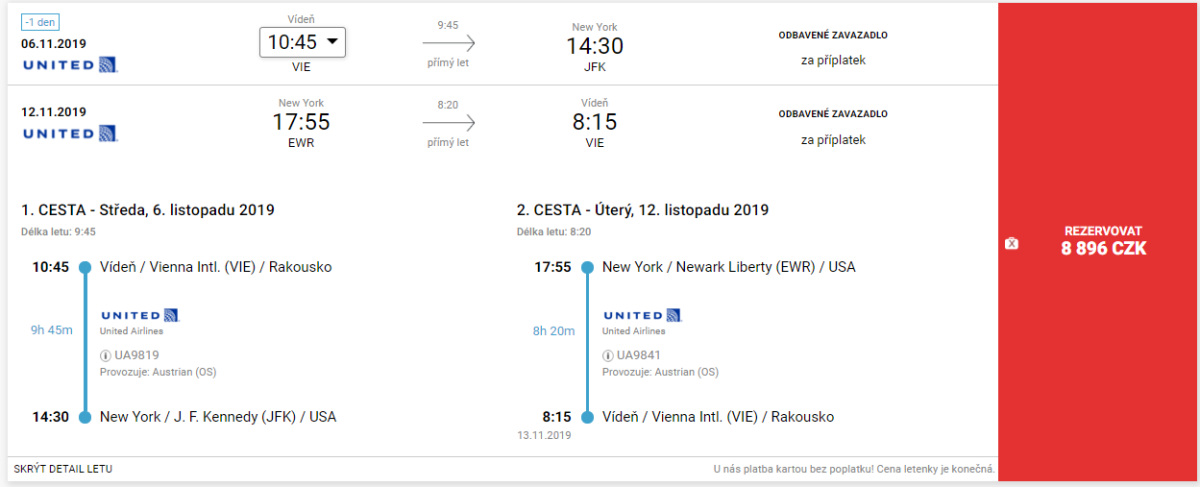Collapse details via SKRÝT DETAIL LETU
Viewport: 1200px width, 487px height.
[63, 468]
